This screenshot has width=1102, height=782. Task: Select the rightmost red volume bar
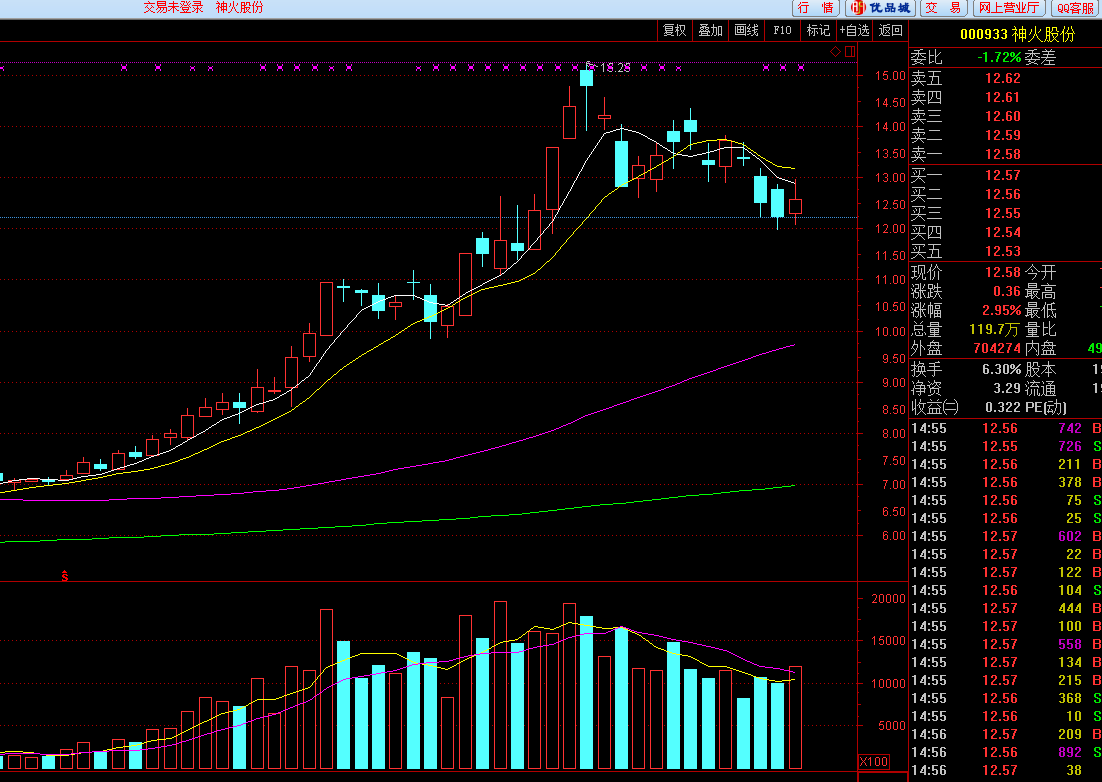click(795, 717)
